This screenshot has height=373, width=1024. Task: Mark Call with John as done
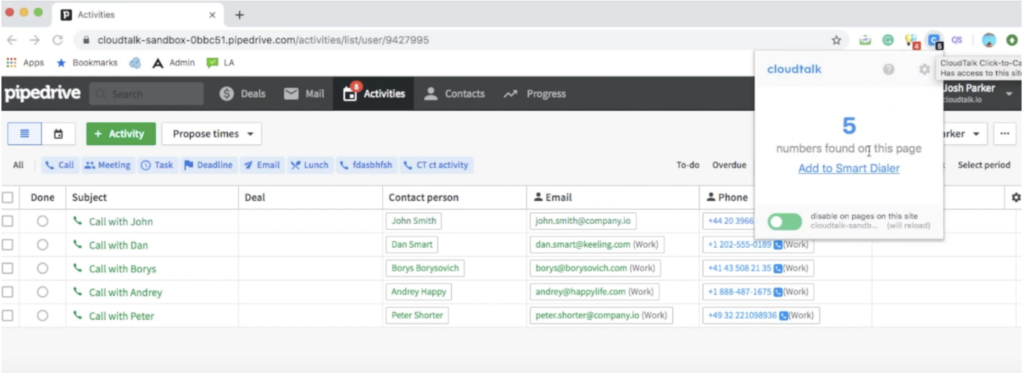click(42, 221)
